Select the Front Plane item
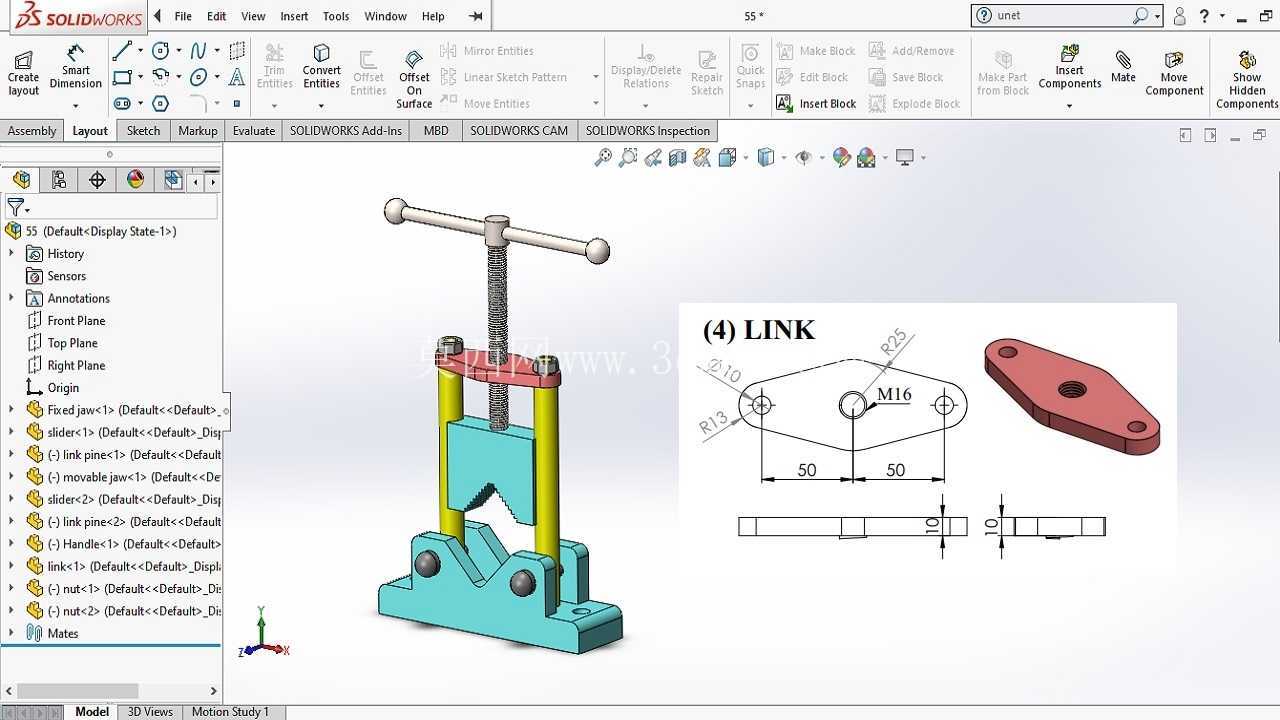This screenshot has width=1280, height=720. (67, 321)
